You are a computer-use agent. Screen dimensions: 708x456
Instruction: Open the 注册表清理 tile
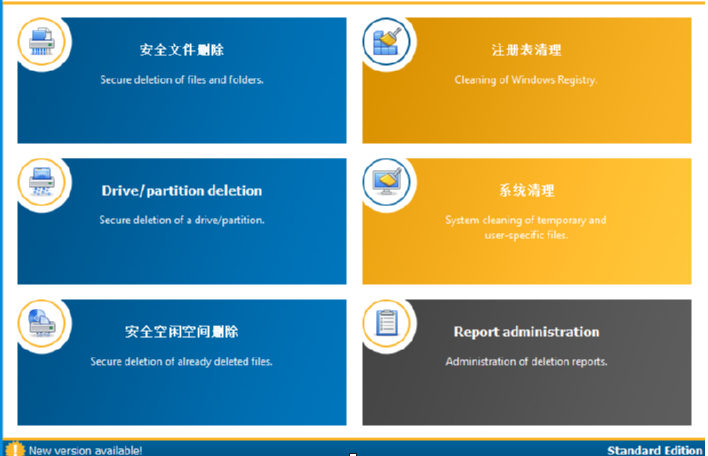click(x=526, y=80)
